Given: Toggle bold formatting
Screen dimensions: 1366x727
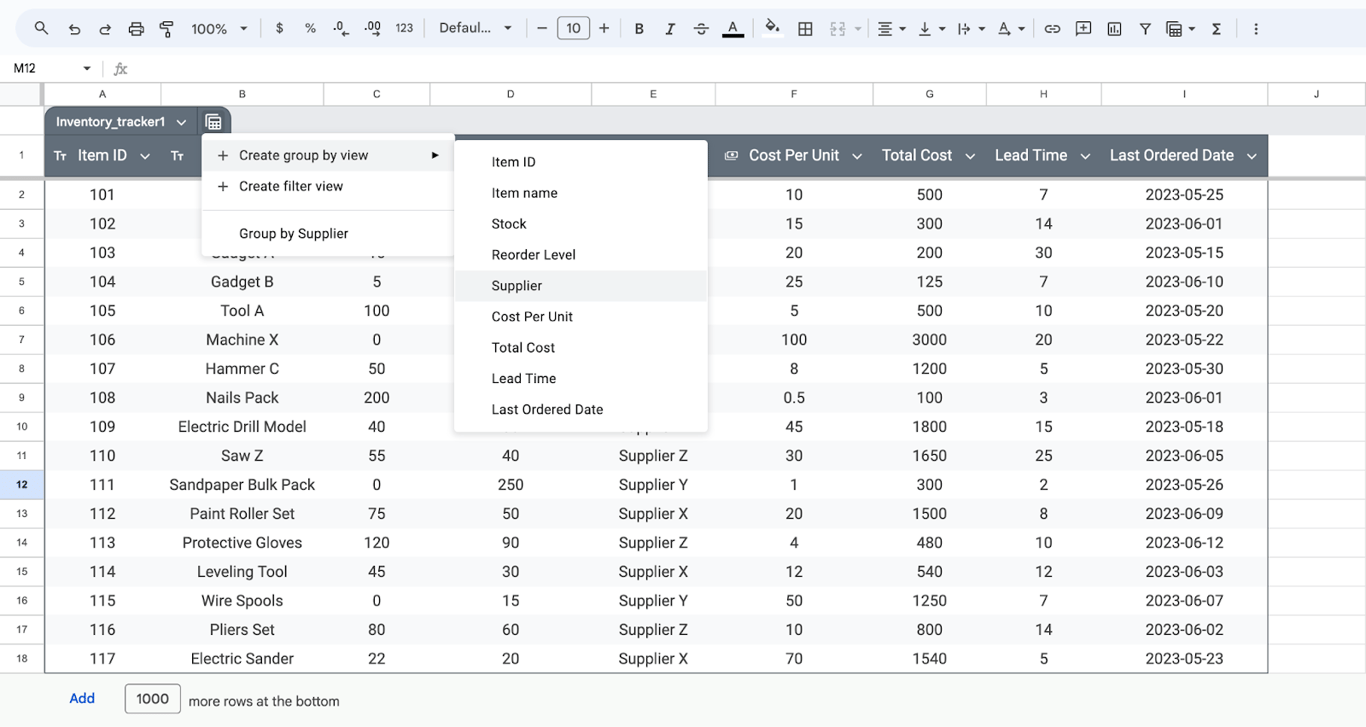Looking at the screenshot, I should [639, 29].
